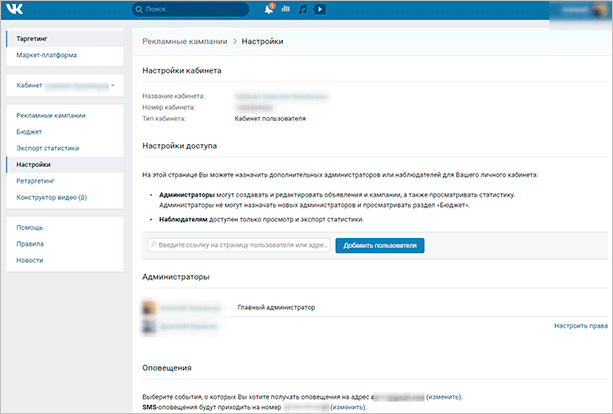Viewport: 613px width, 414px height.
Task: Open Ретаргетинг in the sidebar
Action: click(35, 181)
